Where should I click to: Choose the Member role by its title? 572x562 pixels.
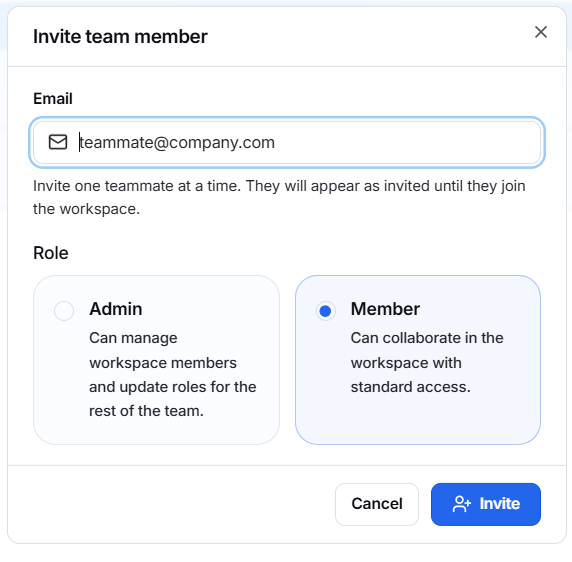pos(385,309)
